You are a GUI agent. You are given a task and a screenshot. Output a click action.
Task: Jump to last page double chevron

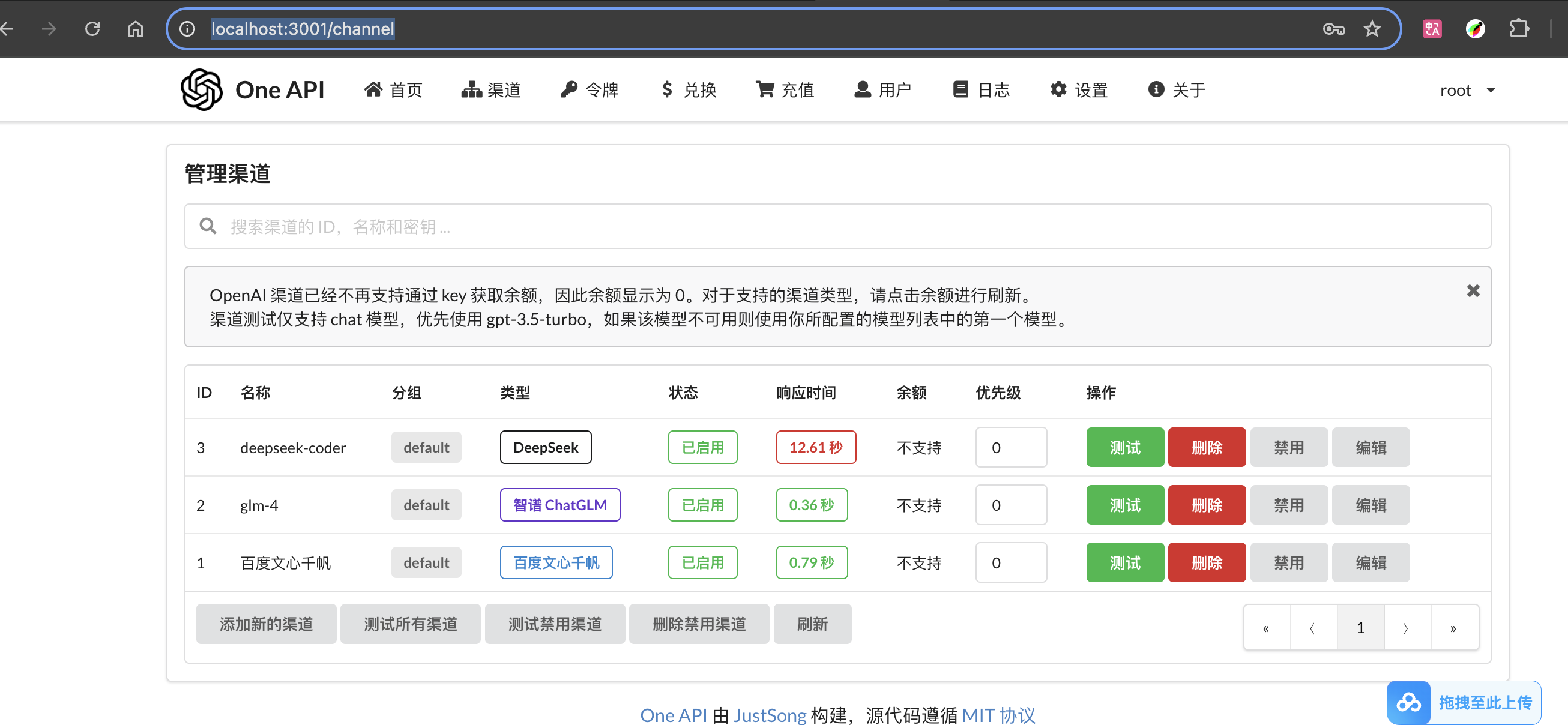[x=1453, y=628]
